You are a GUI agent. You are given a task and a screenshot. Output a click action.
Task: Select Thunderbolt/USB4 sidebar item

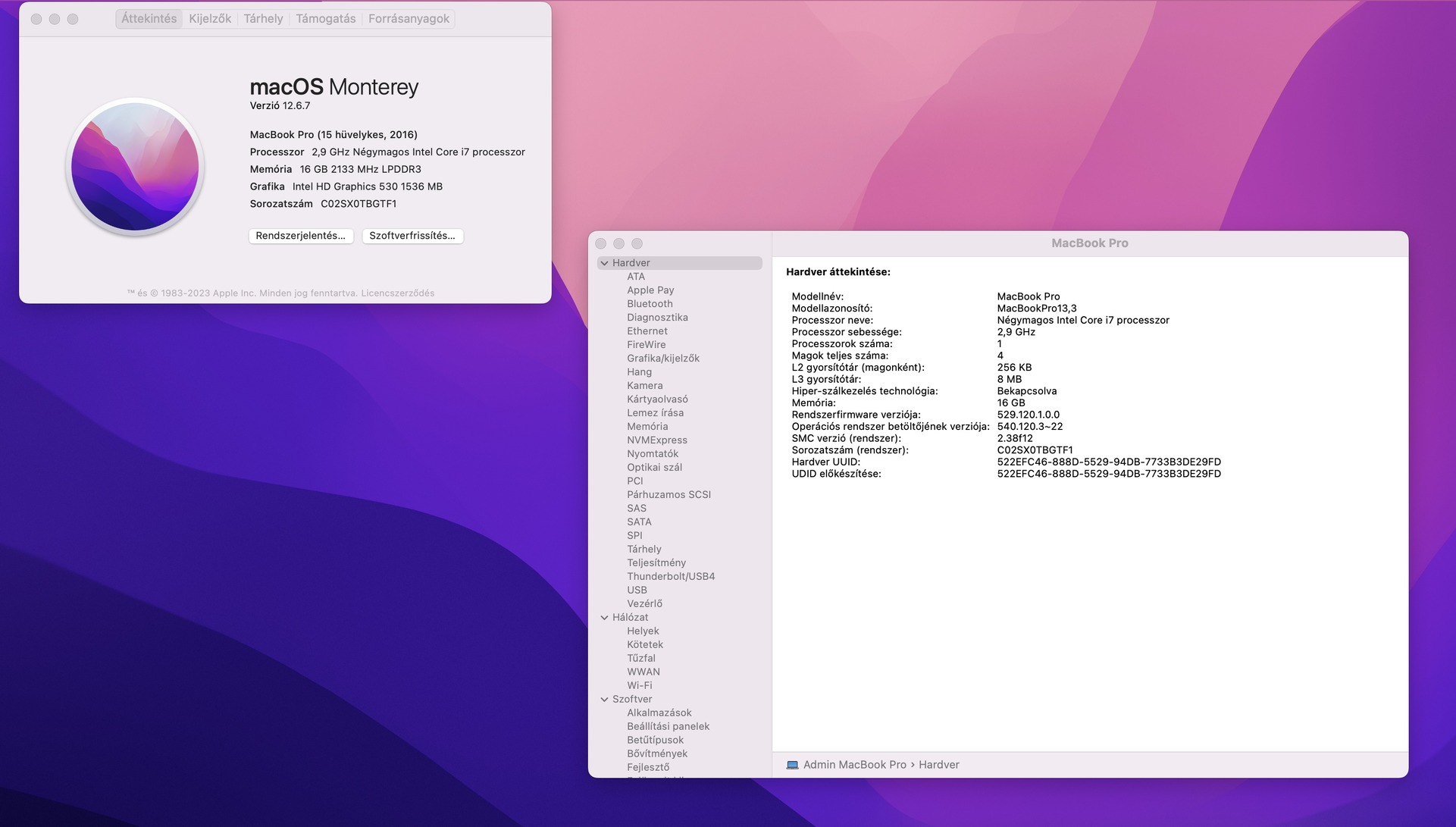(x=670, y=577)
